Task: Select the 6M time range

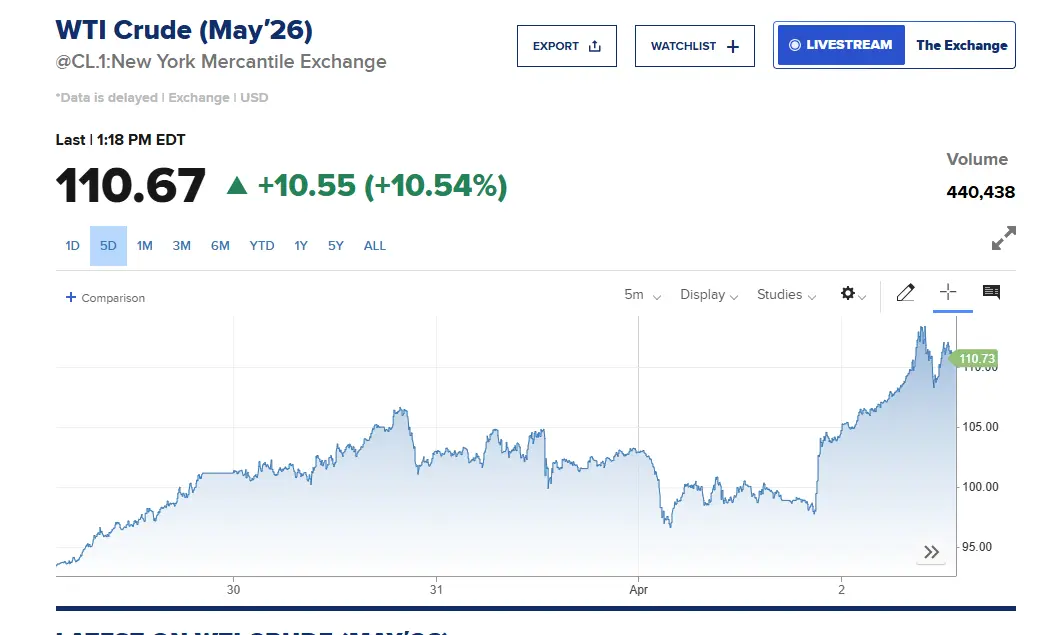Action: (220, 246)
